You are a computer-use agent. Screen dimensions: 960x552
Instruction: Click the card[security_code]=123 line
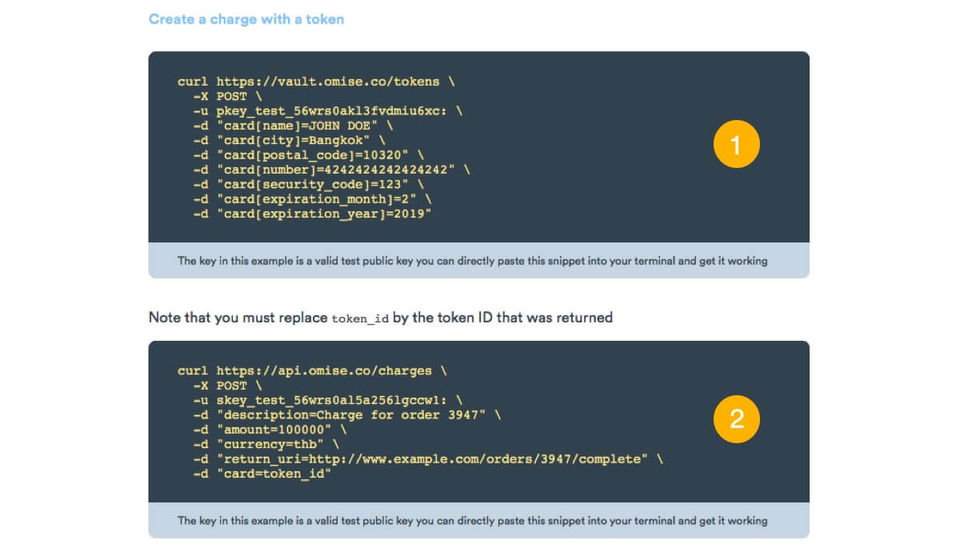pyautogui.click(x=308, y=184)
